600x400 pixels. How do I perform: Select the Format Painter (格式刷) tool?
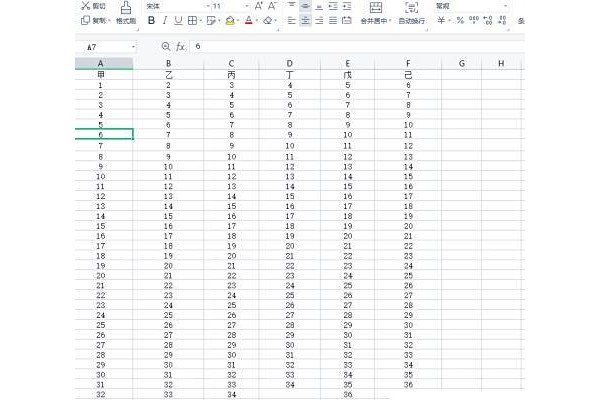(x=126, y=13)
